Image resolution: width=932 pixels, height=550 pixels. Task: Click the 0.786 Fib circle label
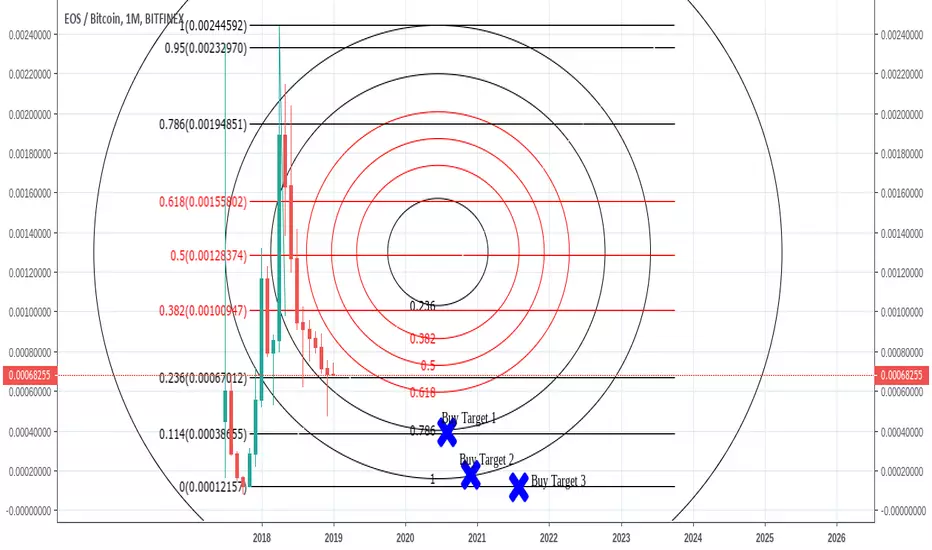click(423, 430)
